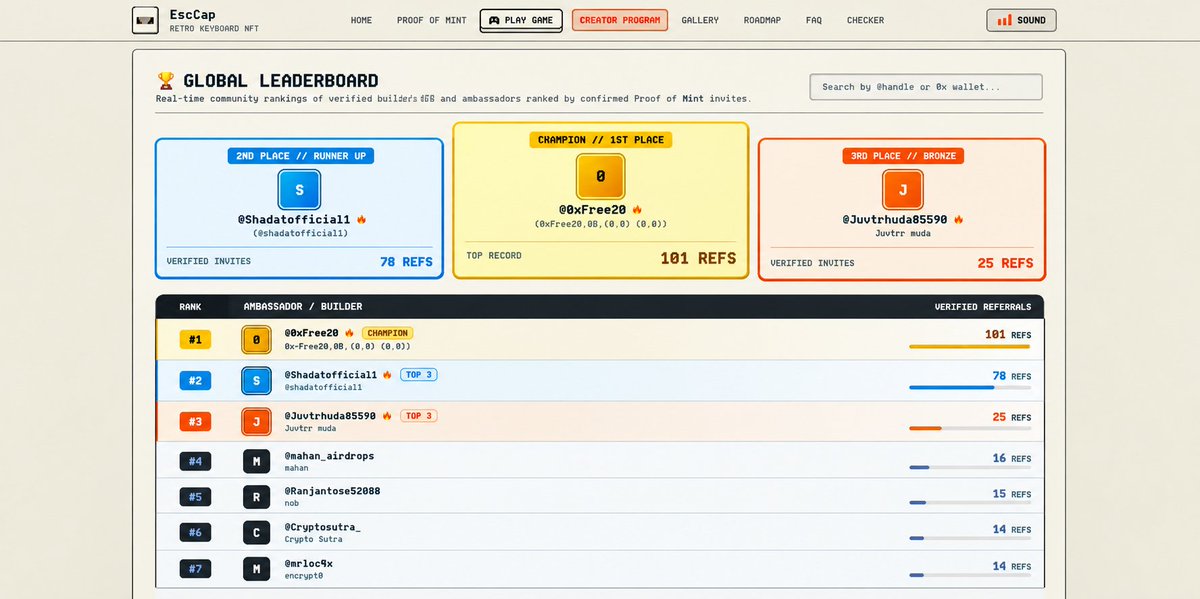Viewport: 1200px width, 599px height.
Task: Click the fire icon beside @0xFree20 in table
Action: (x=350, y=333)
